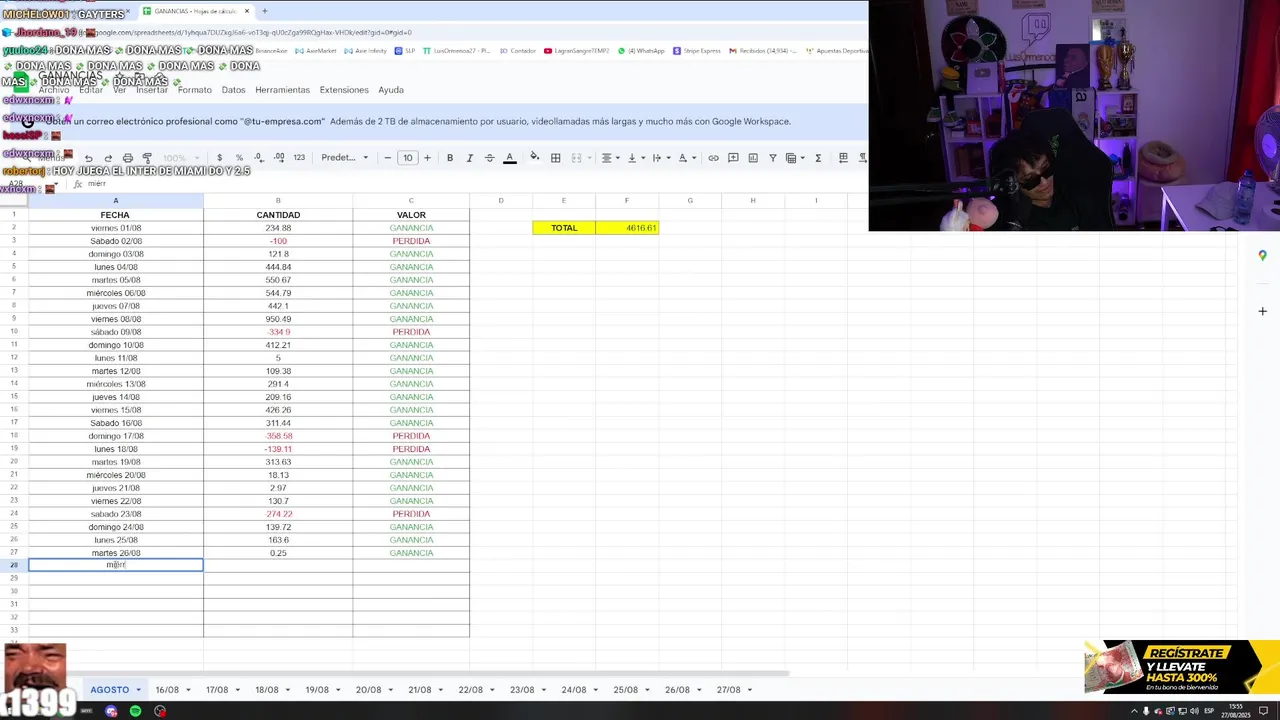Image resolution: width=1280 pixels, height=720 pixels.
Task: Add a comment with the comment icon
Action: point(733,158)
